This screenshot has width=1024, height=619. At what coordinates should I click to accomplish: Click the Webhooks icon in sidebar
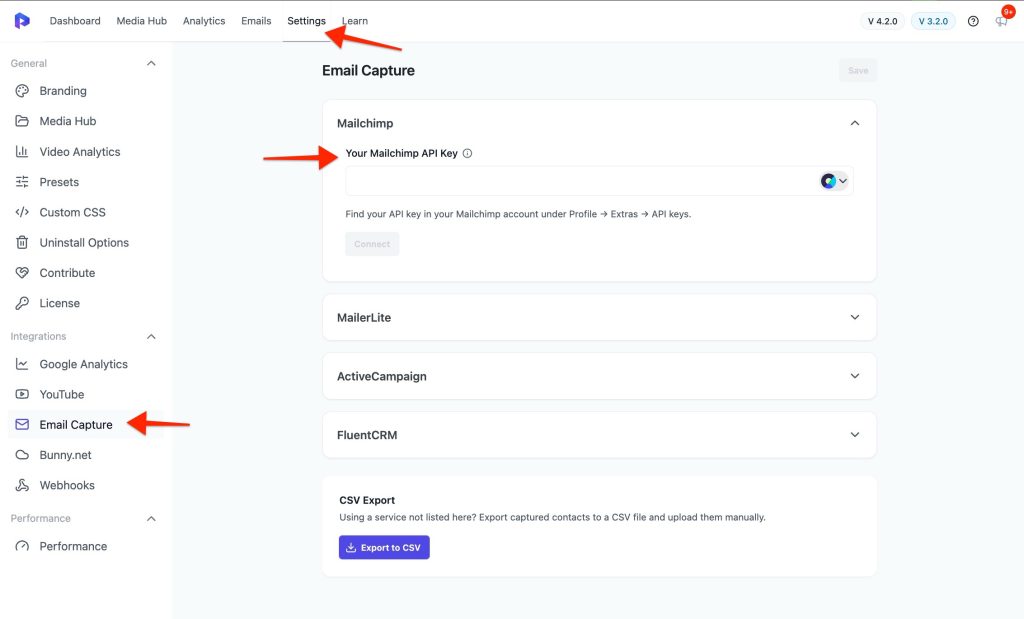(22, 485)
